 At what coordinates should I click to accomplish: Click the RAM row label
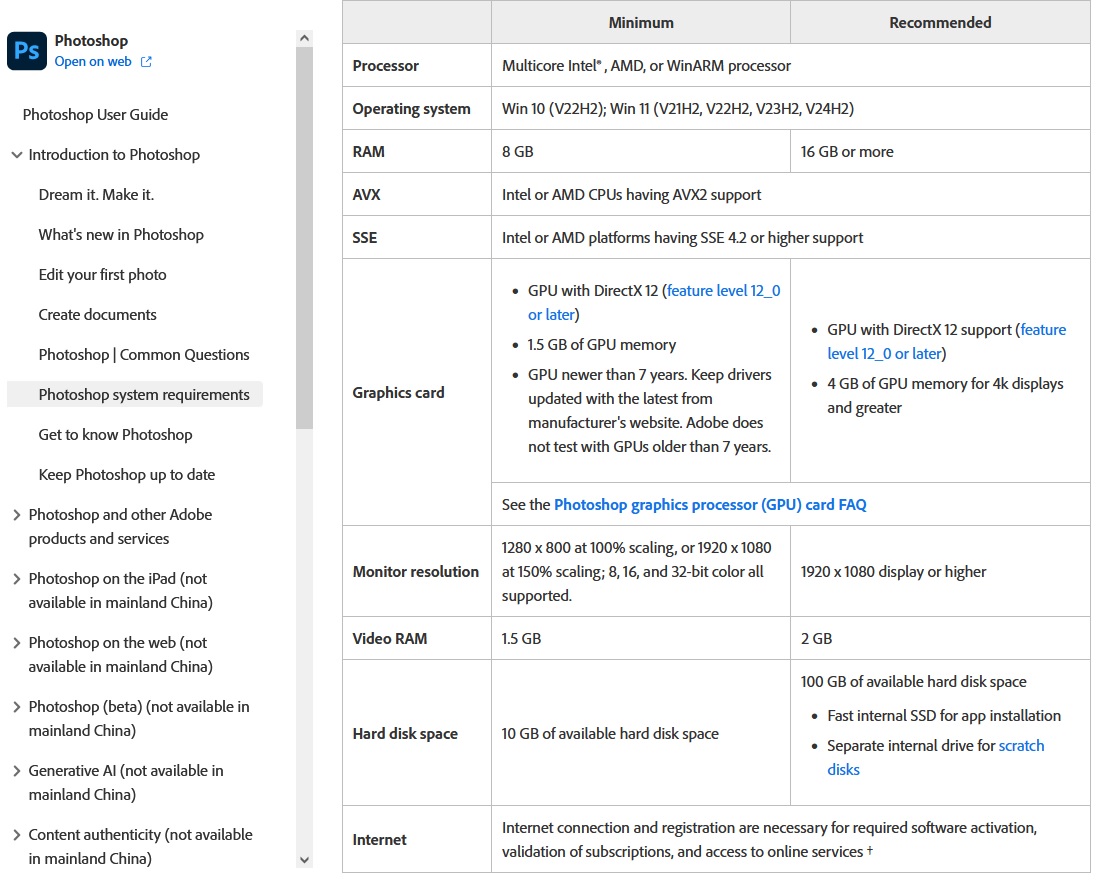(x=368, y=152)
